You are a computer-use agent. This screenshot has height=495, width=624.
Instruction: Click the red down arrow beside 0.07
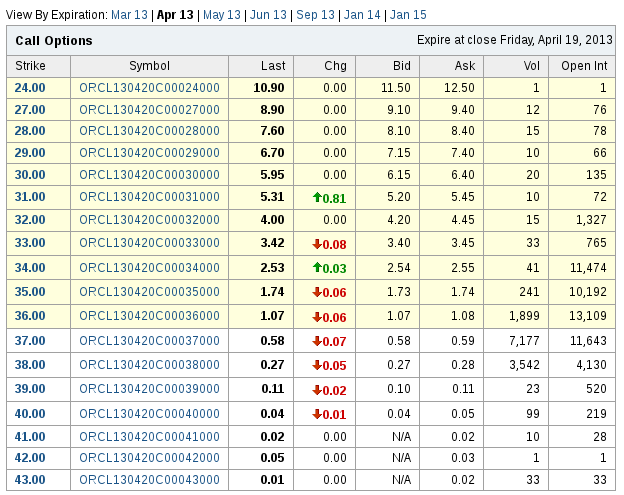[317, 341]
